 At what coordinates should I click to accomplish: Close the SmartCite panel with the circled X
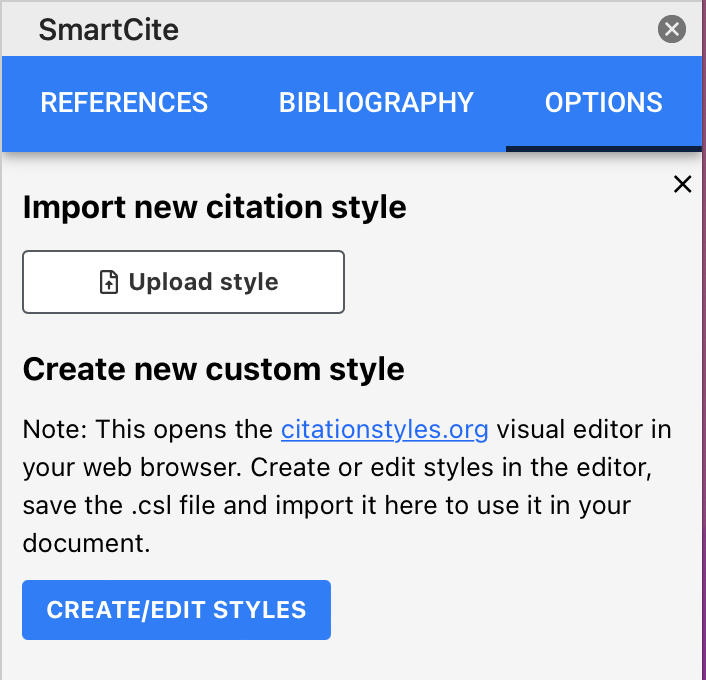pos(671,30)
